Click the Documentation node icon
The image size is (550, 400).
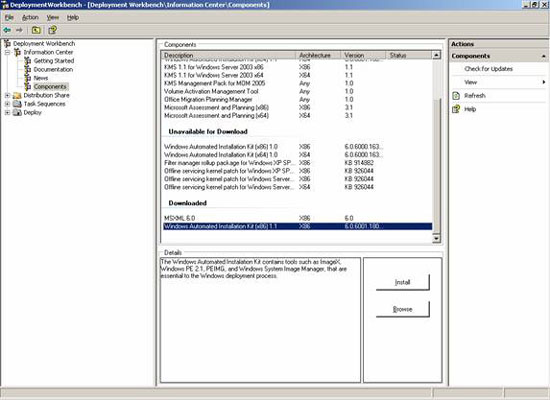[28, 69]
